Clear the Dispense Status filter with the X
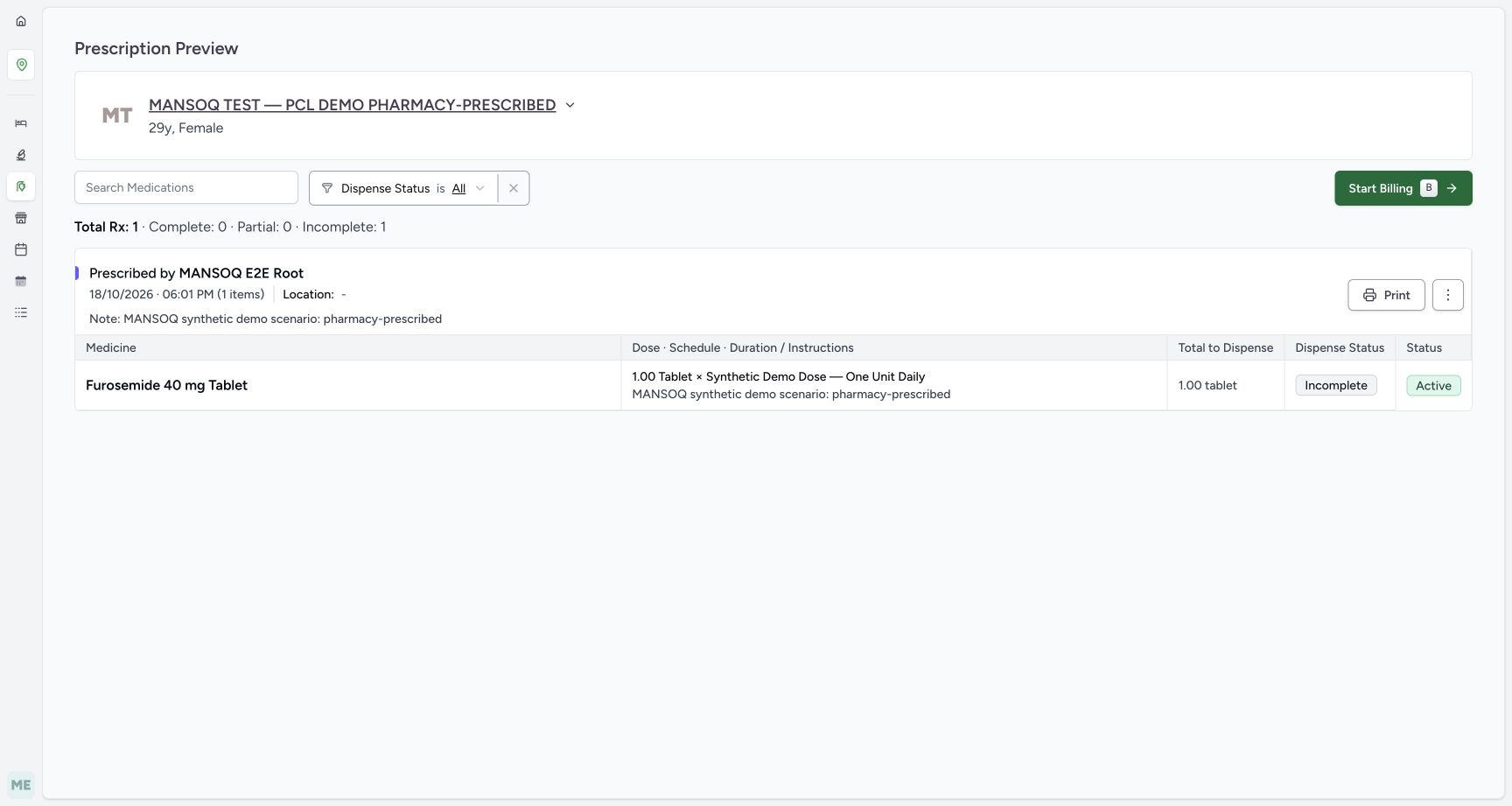This screenshot has height=806, width=1512. [514, 188]
